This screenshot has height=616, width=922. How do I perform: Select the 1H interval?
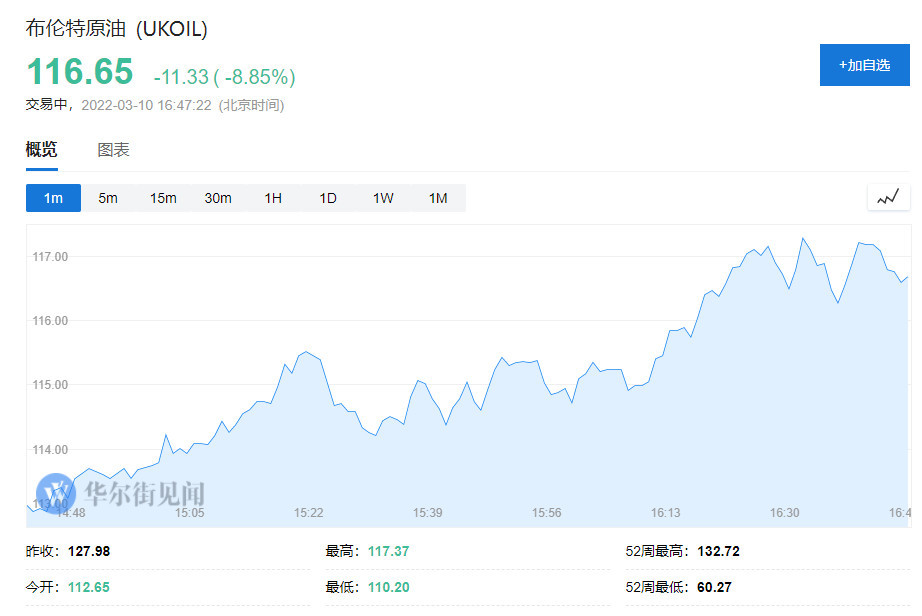click(273, 198)
